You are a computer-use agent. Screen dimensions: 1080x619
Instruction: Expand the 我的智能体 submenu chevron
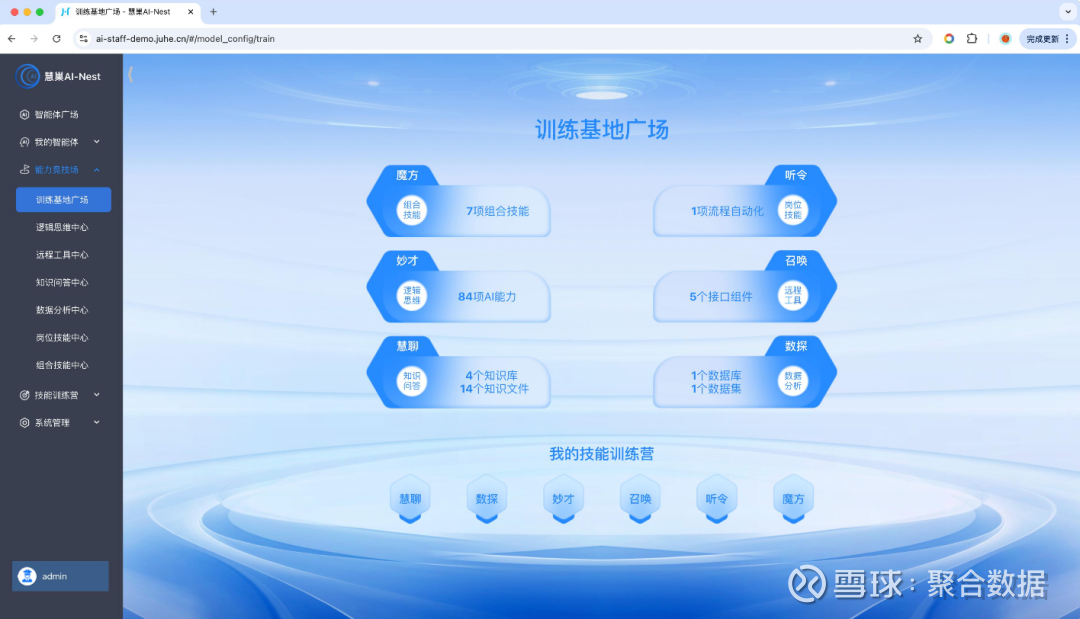96,142
